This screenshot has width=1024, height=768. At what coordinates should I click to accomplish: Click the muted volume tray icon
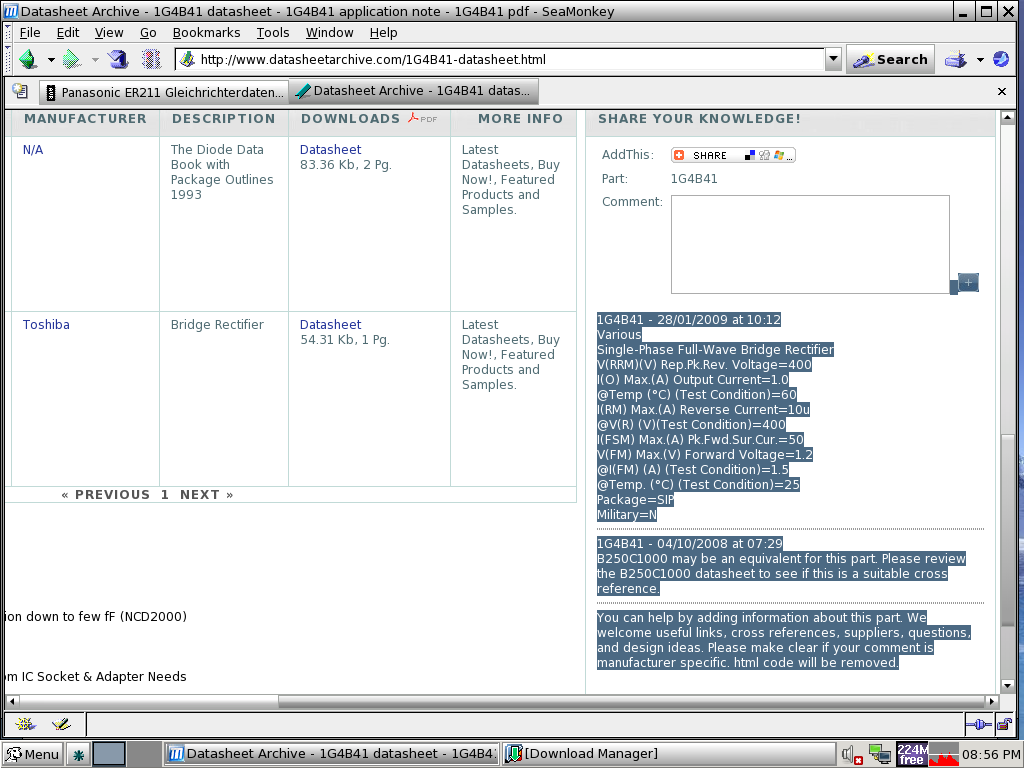click(853, 755)
